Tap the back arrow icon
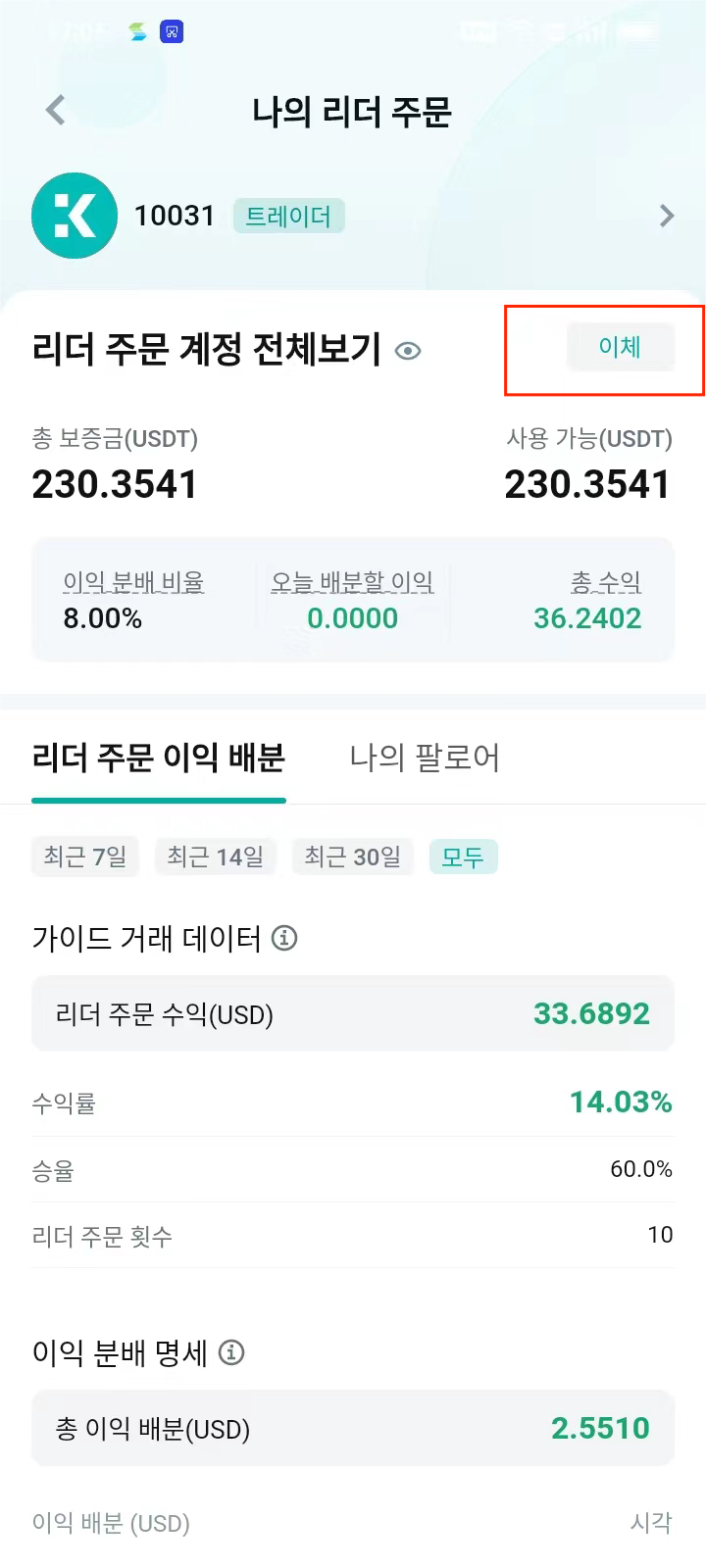The image size is (706, 1568). click(x=56, y=111)
